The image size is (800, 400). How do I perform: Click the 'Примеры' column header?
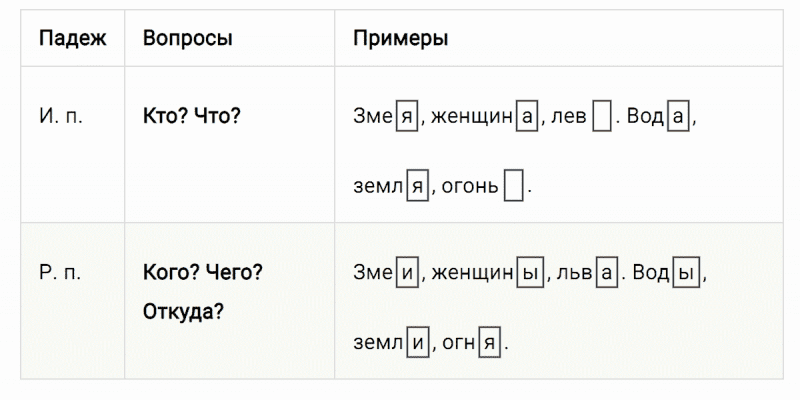pos(400,39)
